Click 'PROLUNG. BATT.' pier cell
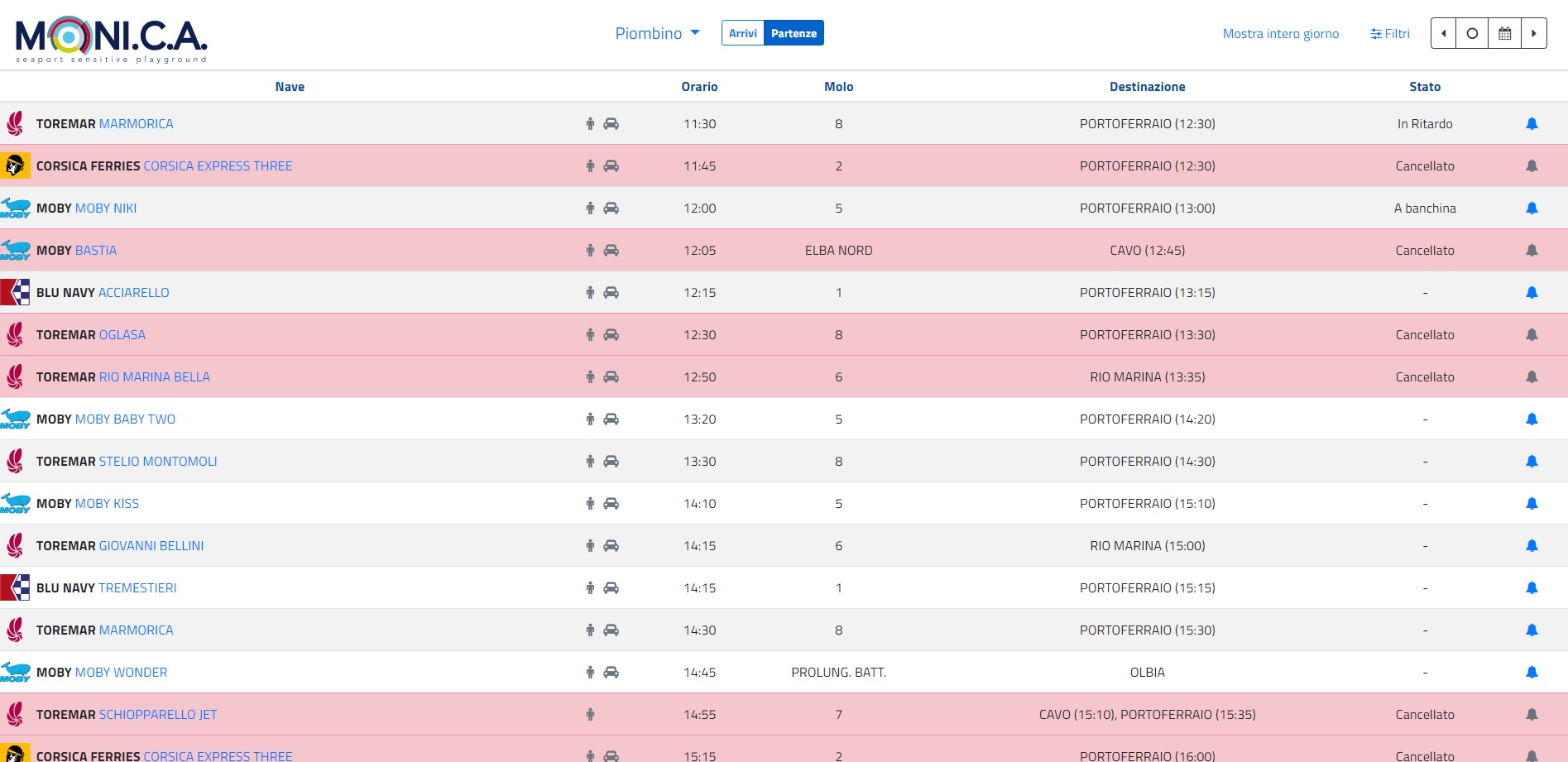Screen dimensions: 1568x762 (x=838, y=673)
